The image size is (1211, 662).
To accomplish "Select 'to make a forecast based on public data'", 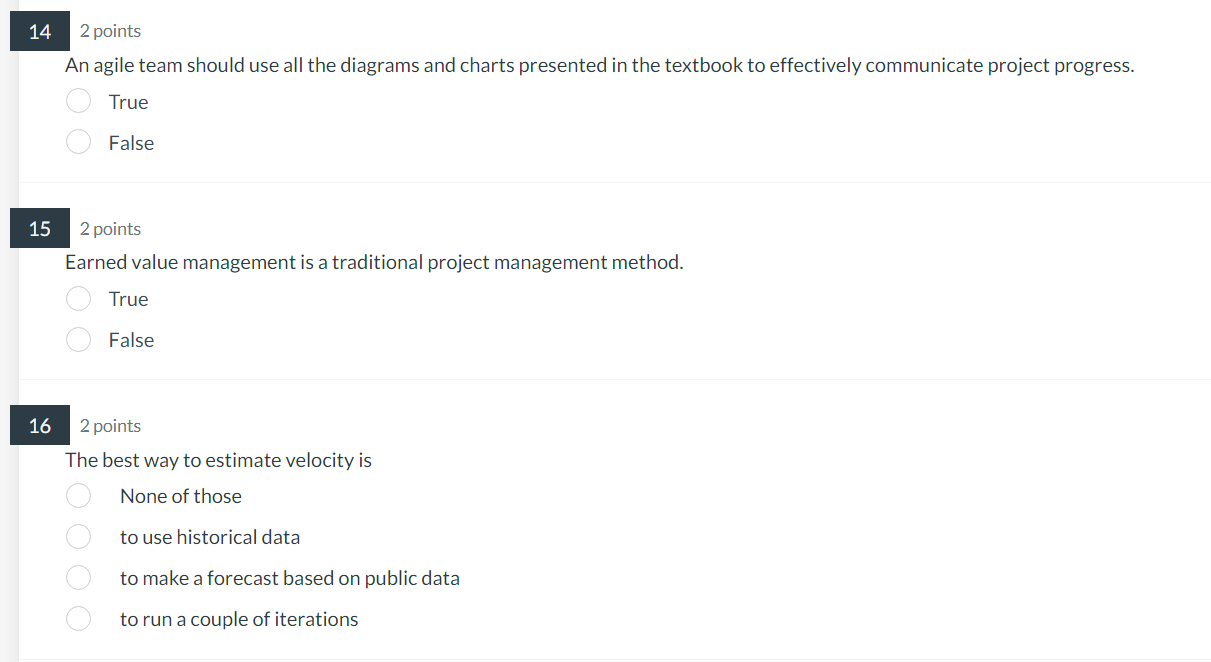I will (x=78, y=577).
